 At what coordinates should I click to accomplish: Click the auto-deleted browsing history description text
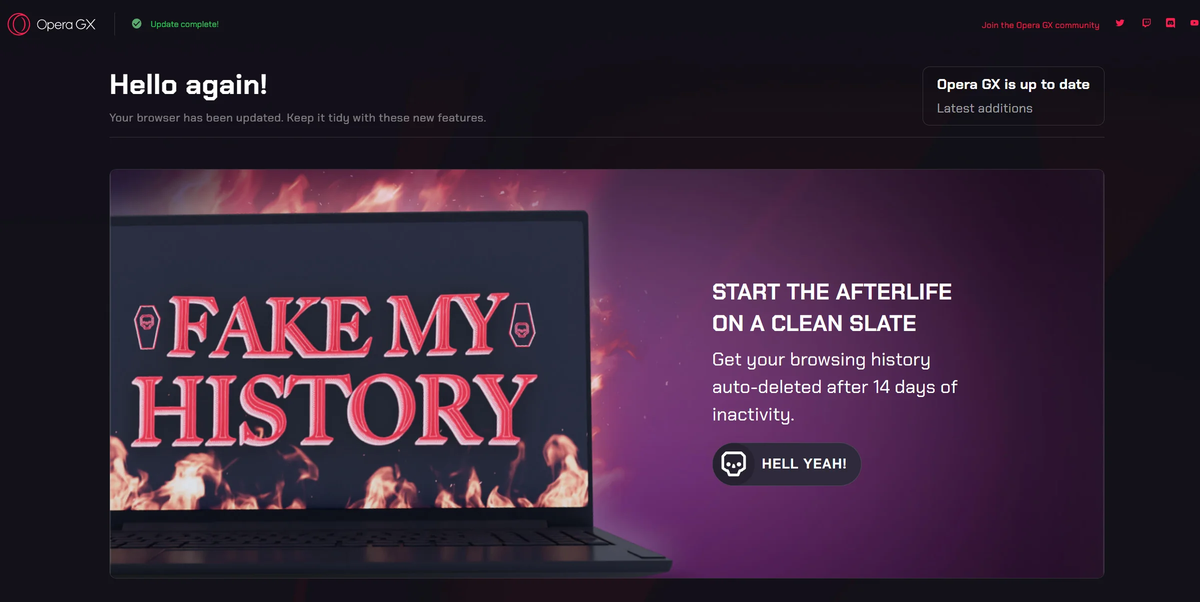835,386
